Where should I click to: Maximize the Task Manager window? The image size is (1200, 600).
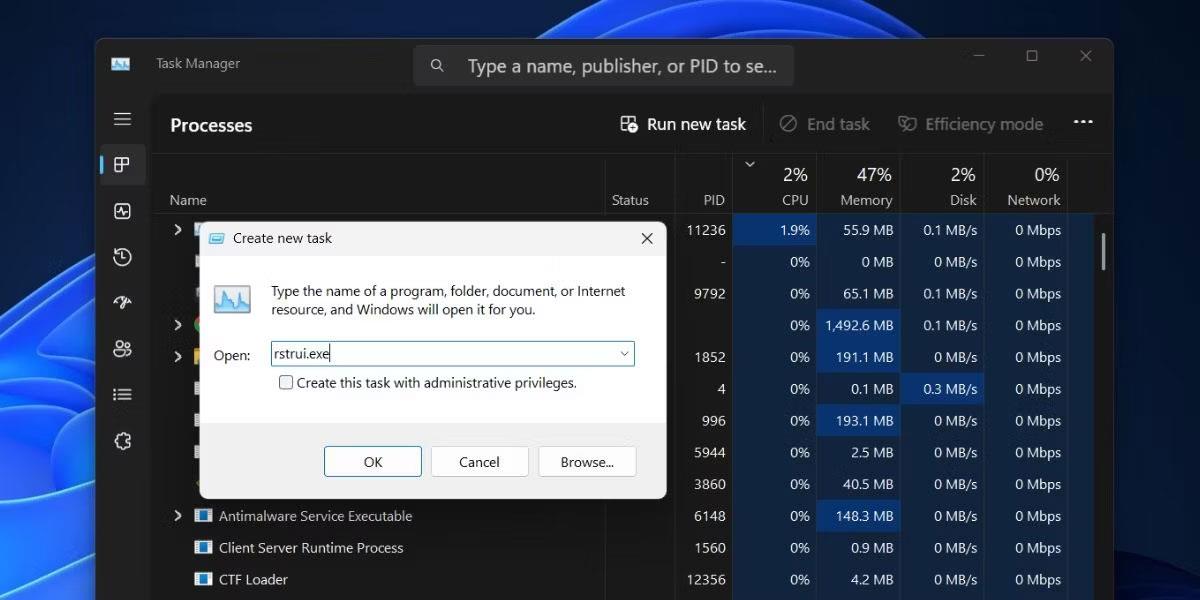coord(1032,56)
